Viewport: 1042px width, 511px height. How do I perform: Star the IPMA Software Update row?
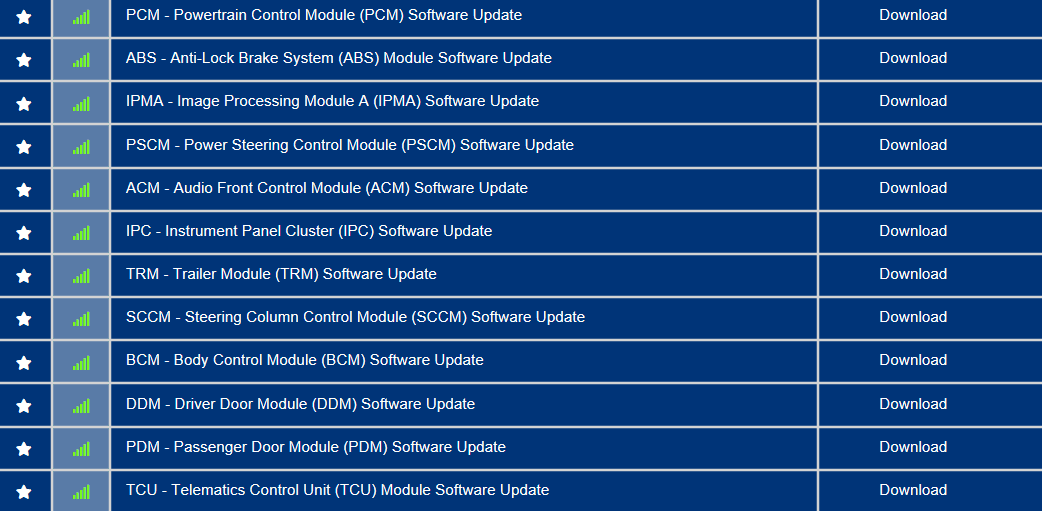click(24, 103)
